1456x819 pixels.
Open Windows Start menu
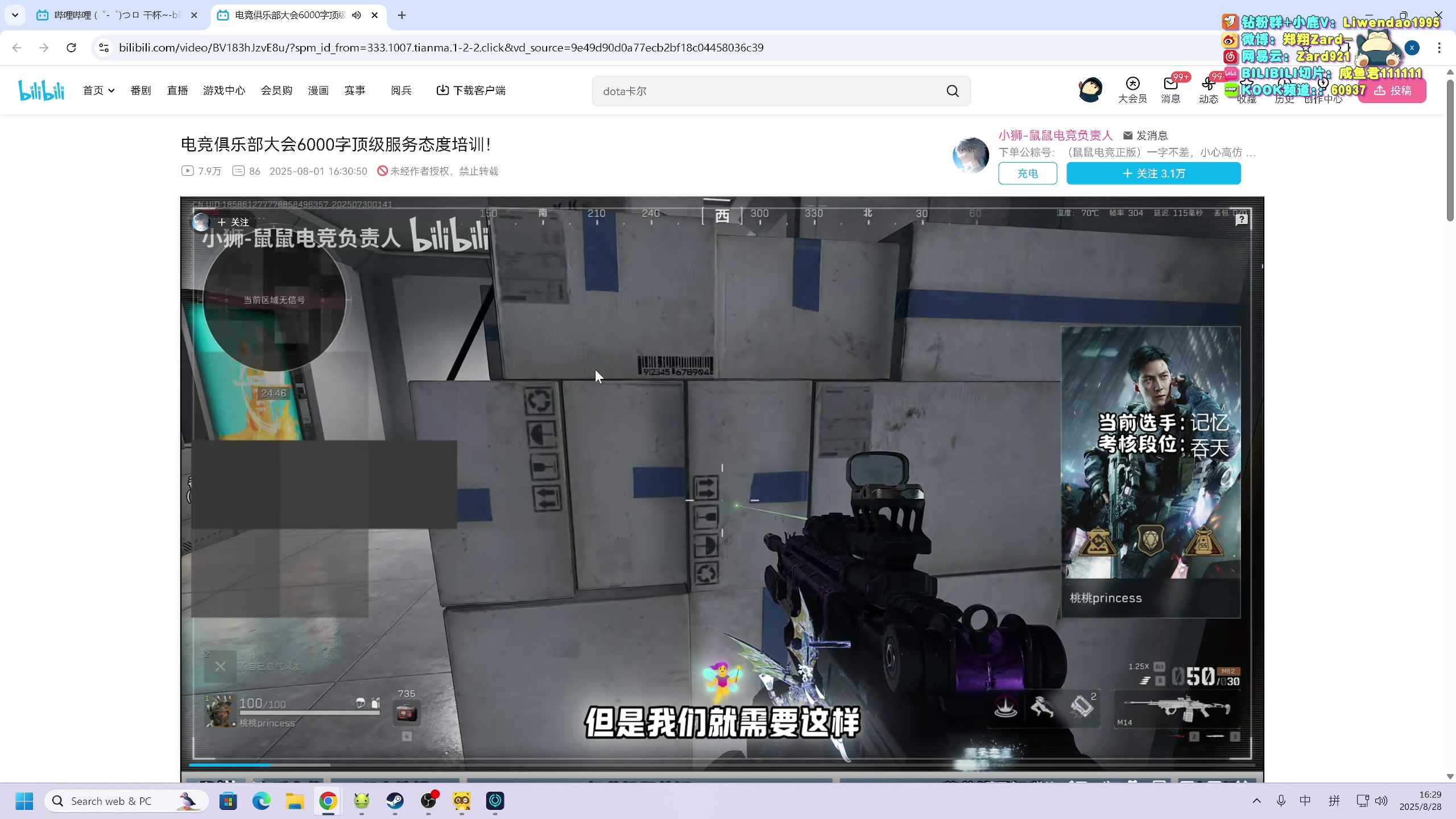coord(24,801)
